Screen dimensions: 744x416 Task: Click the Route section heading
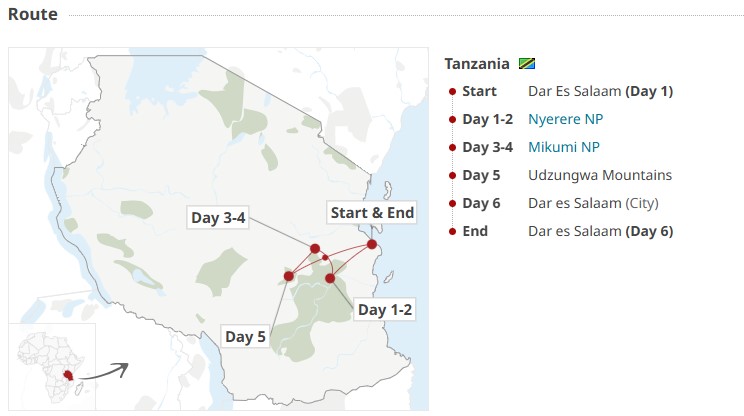click(x=33, y=14)
